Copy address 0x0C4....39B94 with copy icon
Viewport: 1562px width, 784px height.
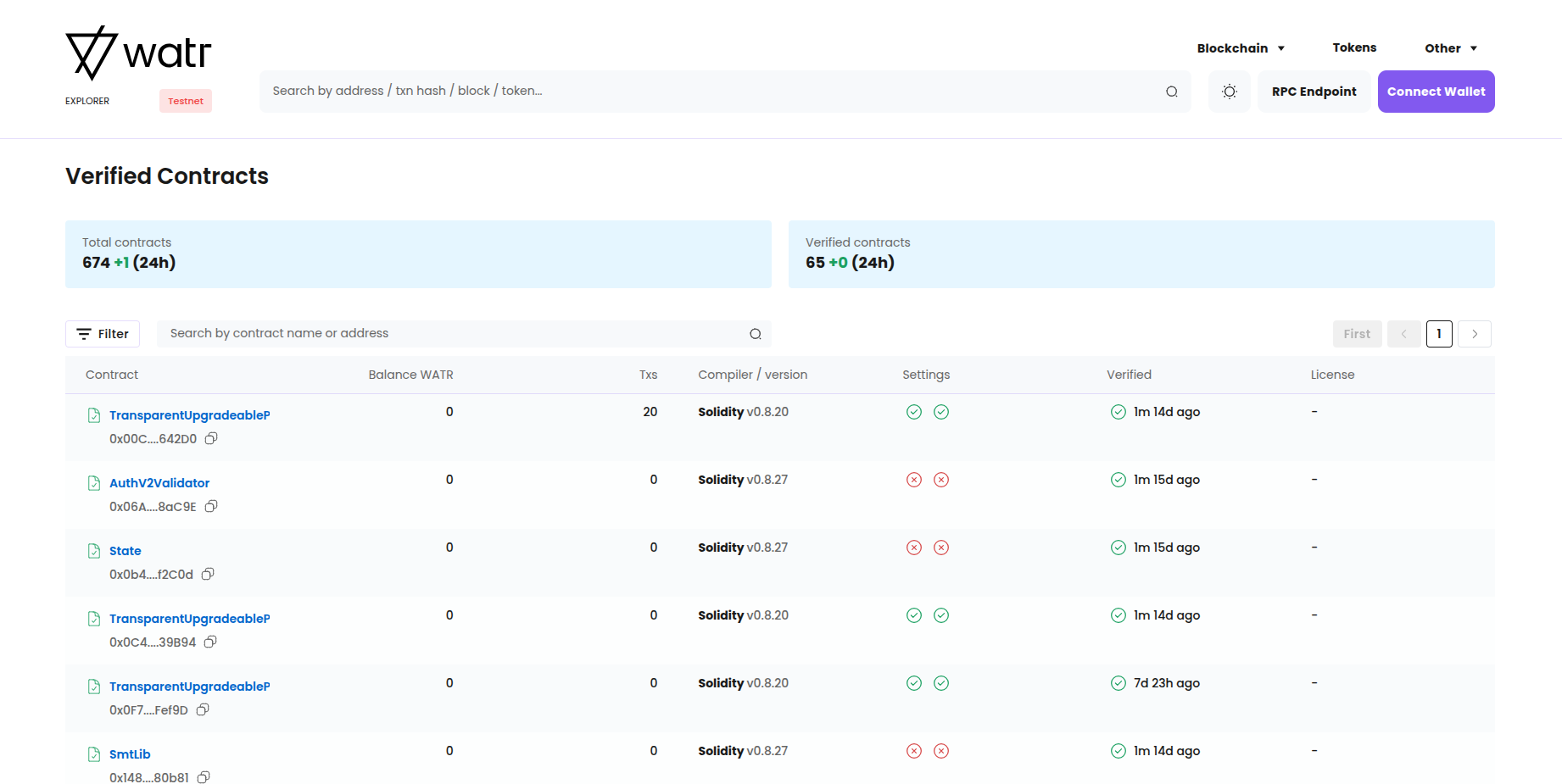[210, 642]
